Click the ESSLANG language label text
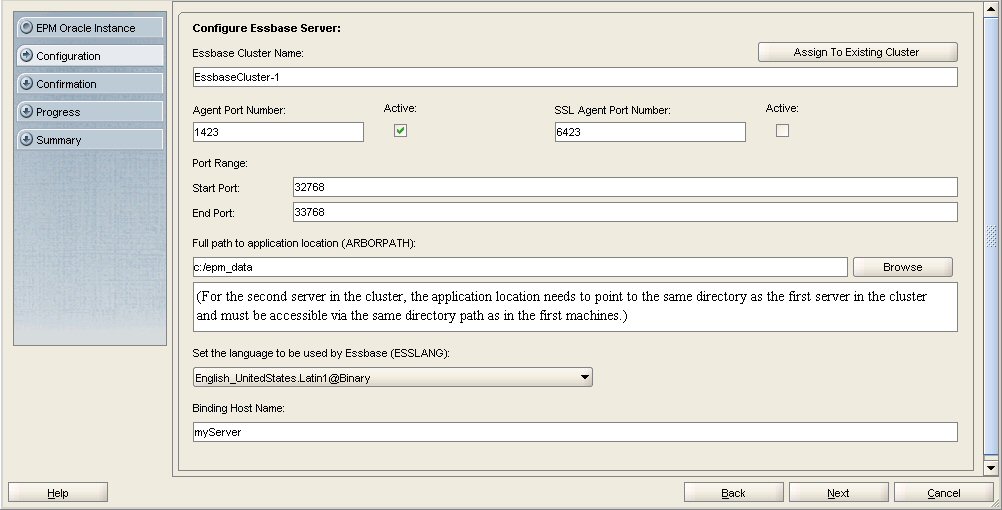The image size is (1002, 510). click(x=321, y=353)
